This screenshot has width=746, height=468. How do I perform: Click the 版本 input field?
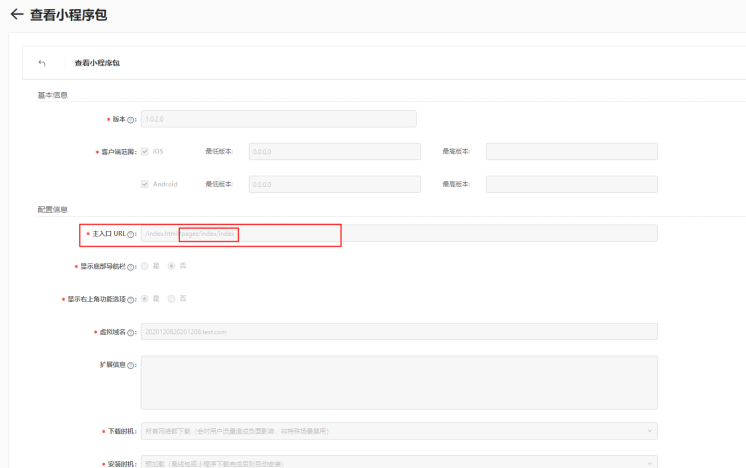(278, 119)
